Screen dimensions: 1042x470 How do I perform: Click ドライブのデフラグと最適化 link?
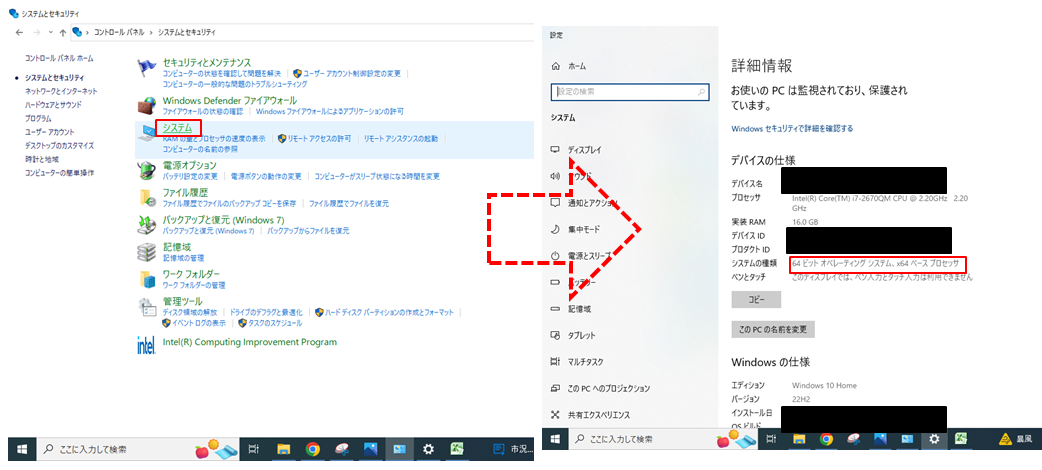(x=266, y=312)
